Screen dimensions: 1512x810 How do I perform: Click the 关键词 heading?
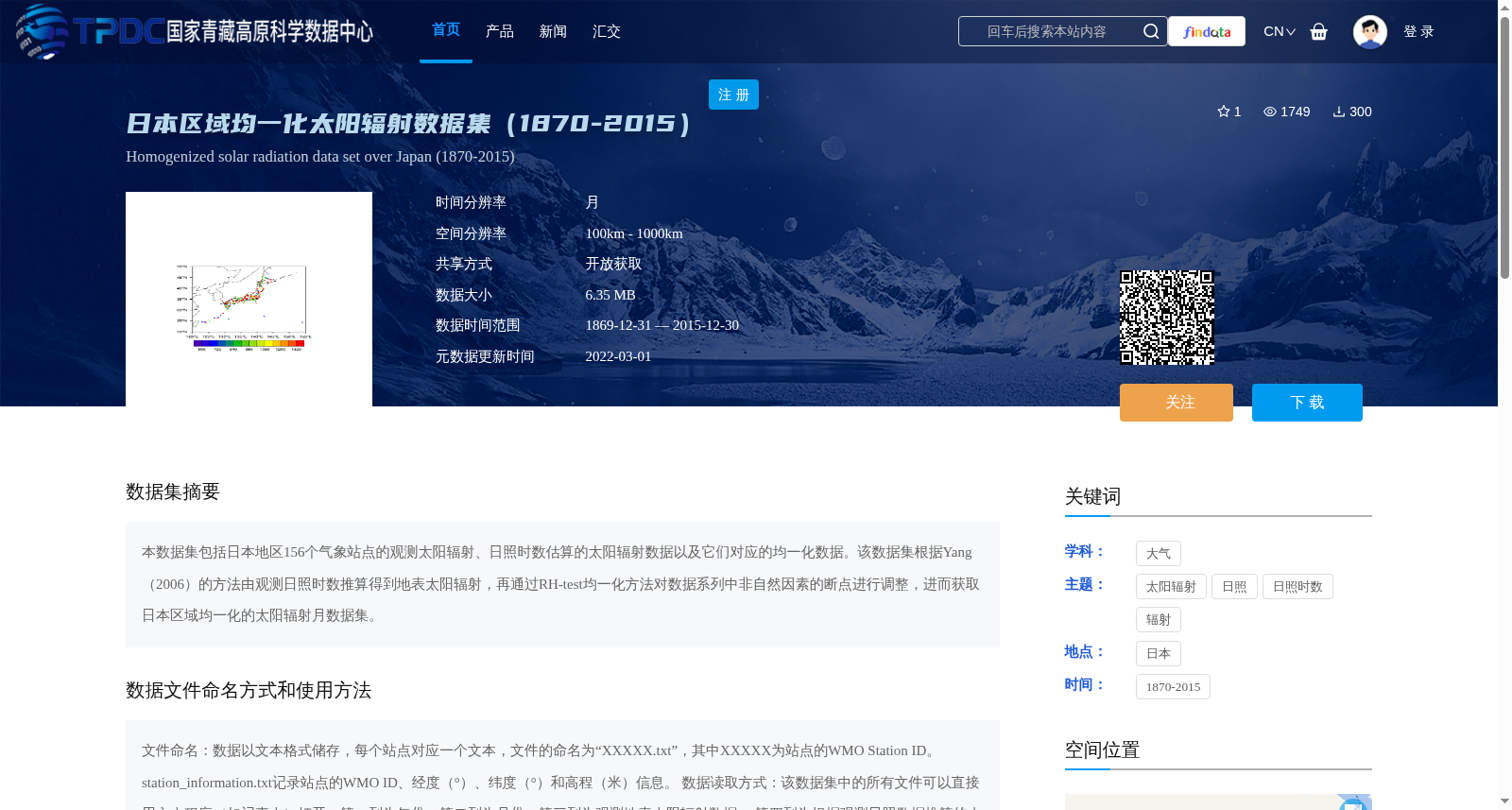[1092, 496]
